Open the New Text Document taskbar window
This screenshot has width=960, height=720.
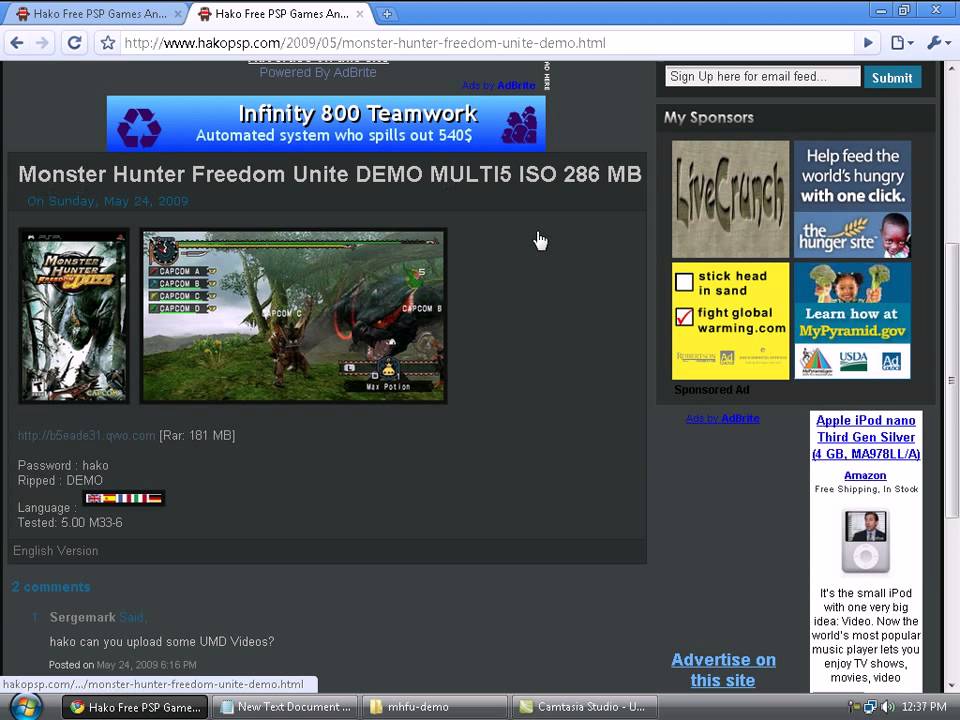(x=286, y=707)
